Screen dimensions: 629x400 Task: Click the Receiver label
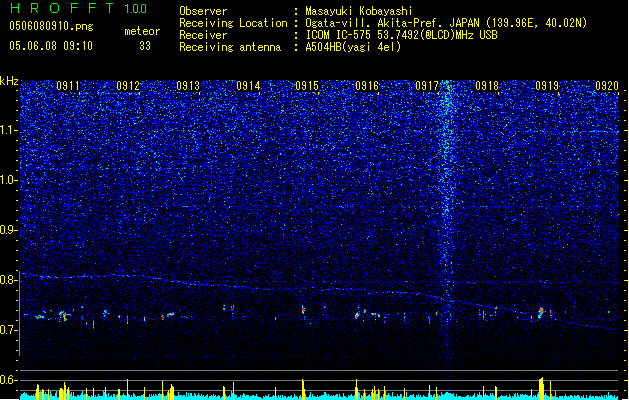point(203,35)
